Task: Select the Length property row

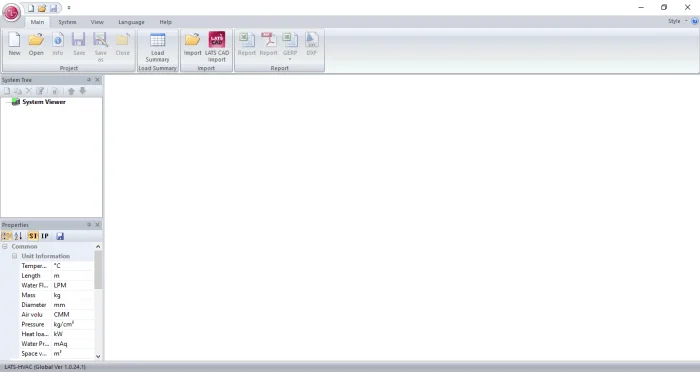Action: (x=57, y=276)
